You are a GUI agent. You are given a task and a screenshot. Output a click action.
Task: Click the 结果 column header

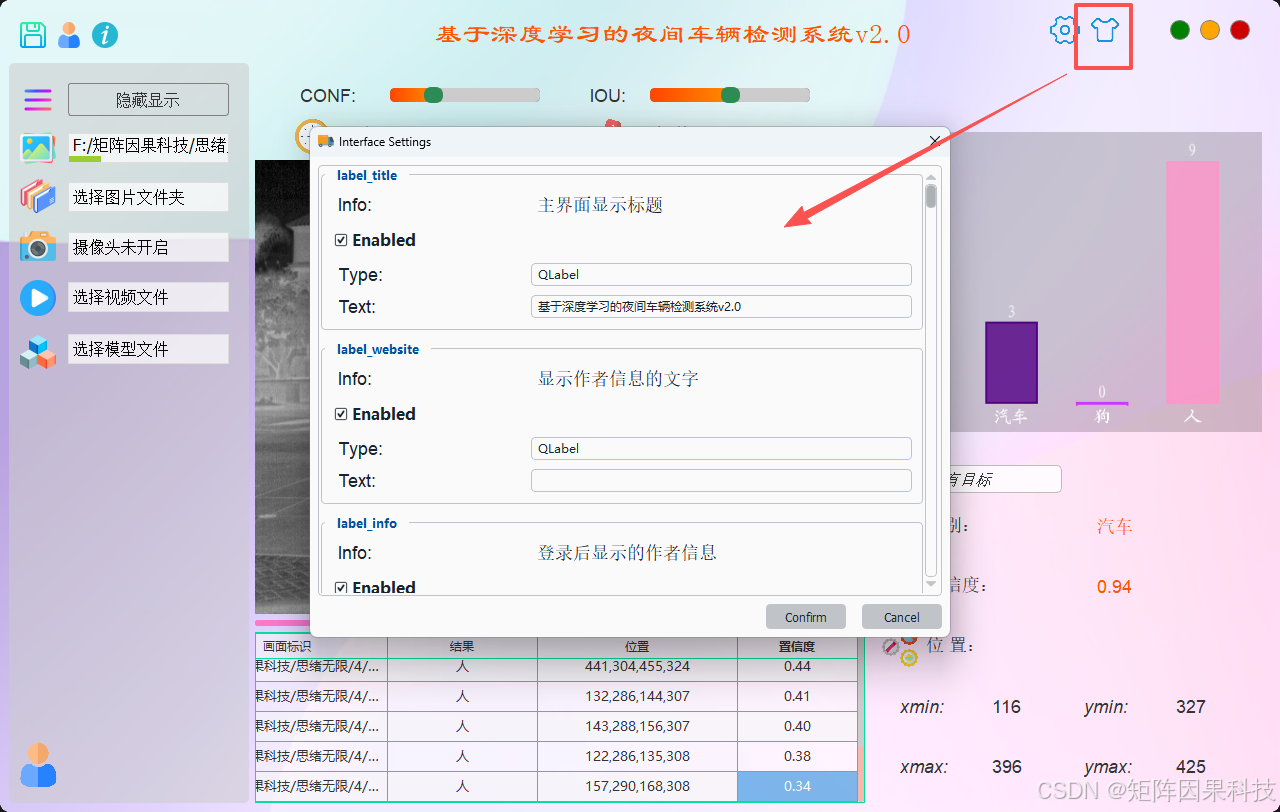pos(462,647)
